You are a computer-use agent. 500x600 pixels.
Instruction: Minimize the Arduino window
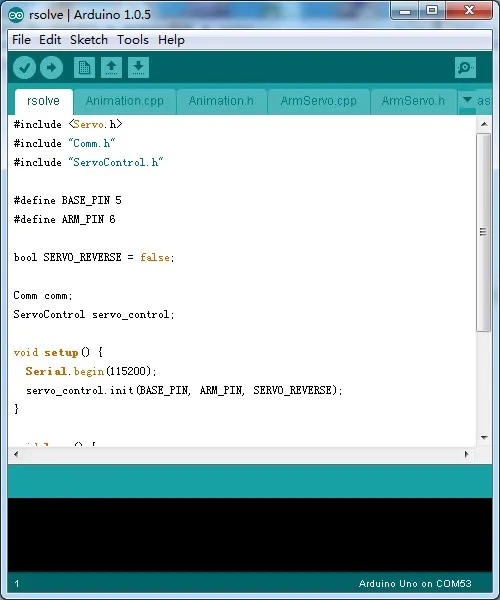(x=405, y=11)
